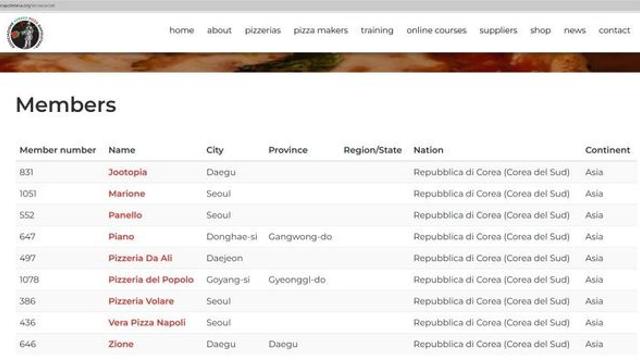Open the Zione member link
Image resolution: width=640 pixels, height=360 pixels.
coord(121,344)
